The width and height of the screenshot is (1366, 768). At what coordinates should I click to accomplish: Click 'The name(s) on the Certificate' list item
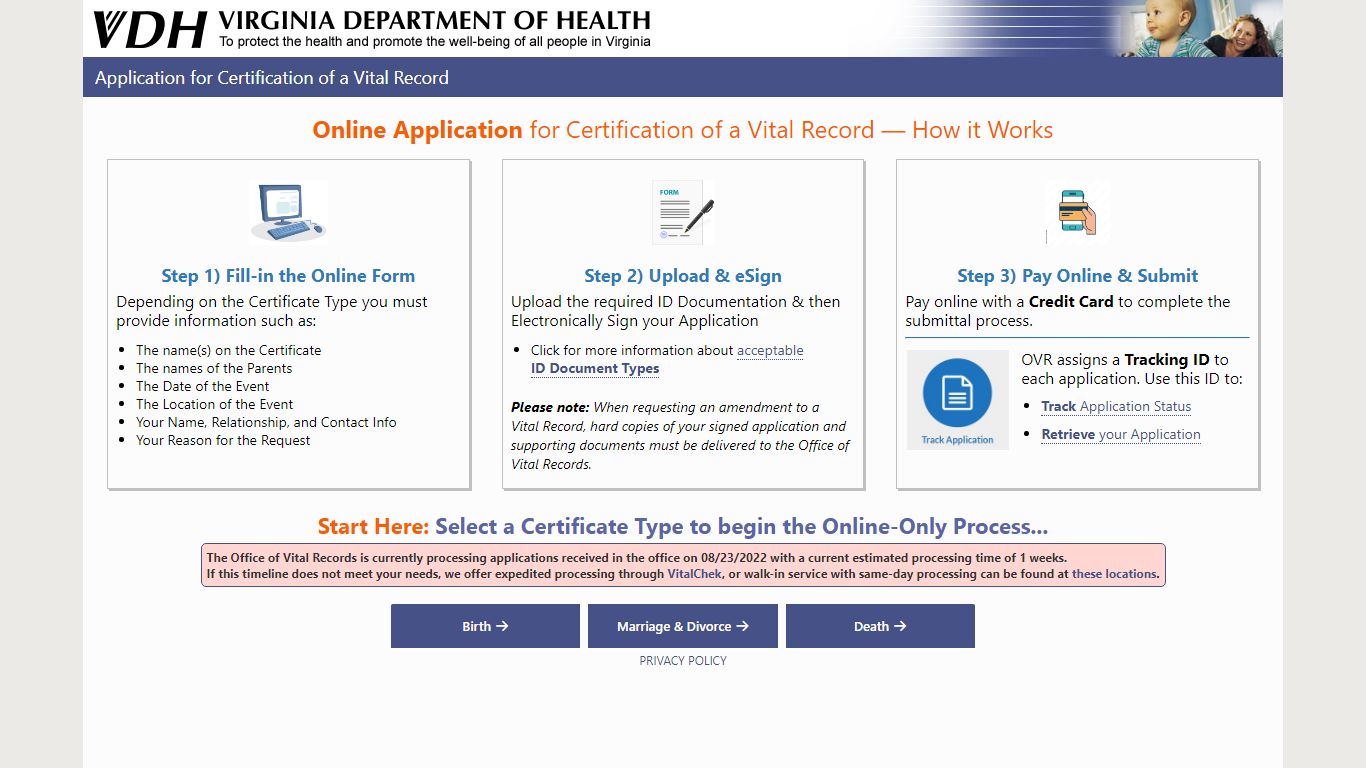pos(228,350)
